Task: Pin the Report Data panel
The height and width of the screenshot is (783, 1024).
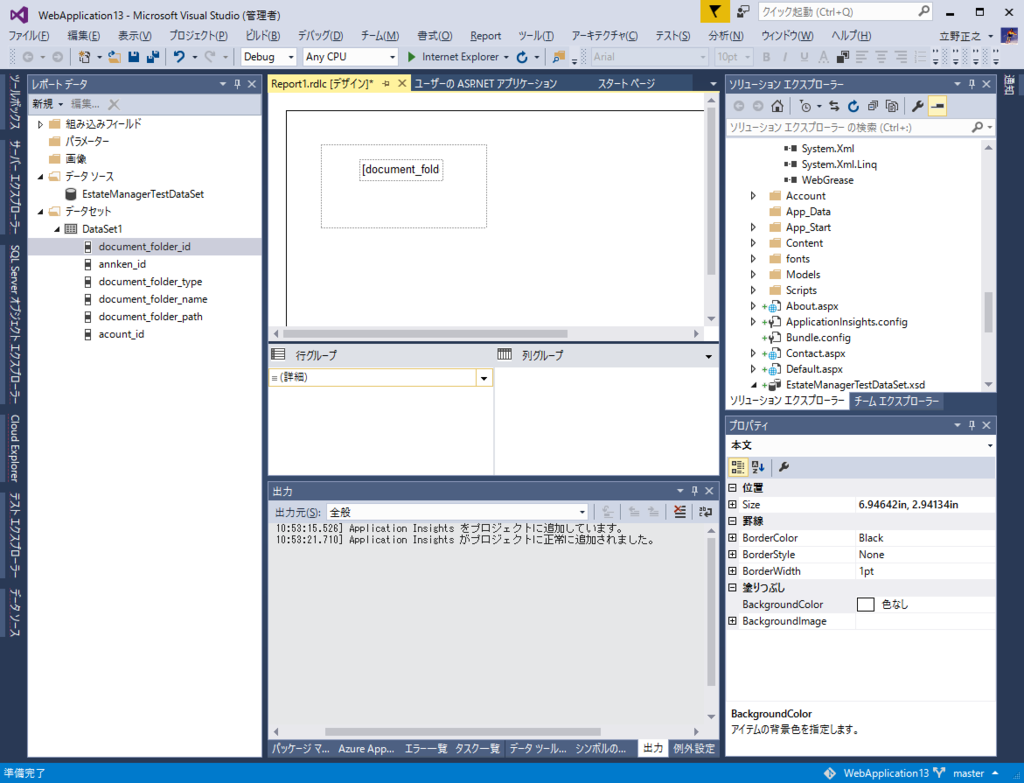Action: tap(237, 84)
